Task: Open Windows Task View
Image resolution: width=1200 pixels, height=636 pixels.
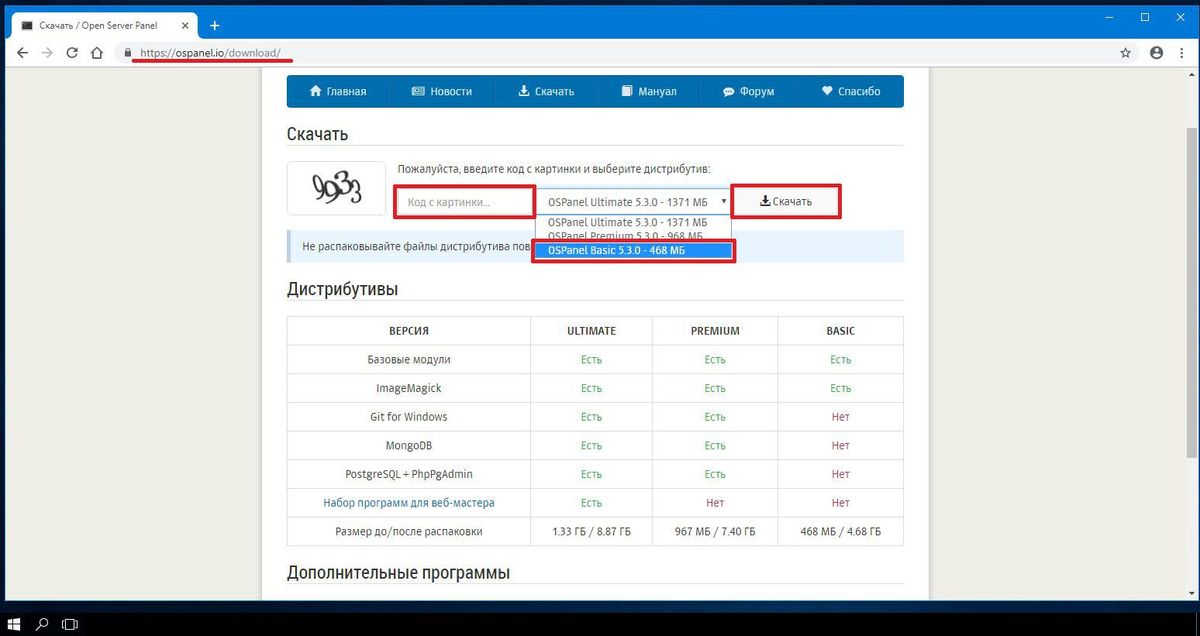Action: (x=70, y=624)
